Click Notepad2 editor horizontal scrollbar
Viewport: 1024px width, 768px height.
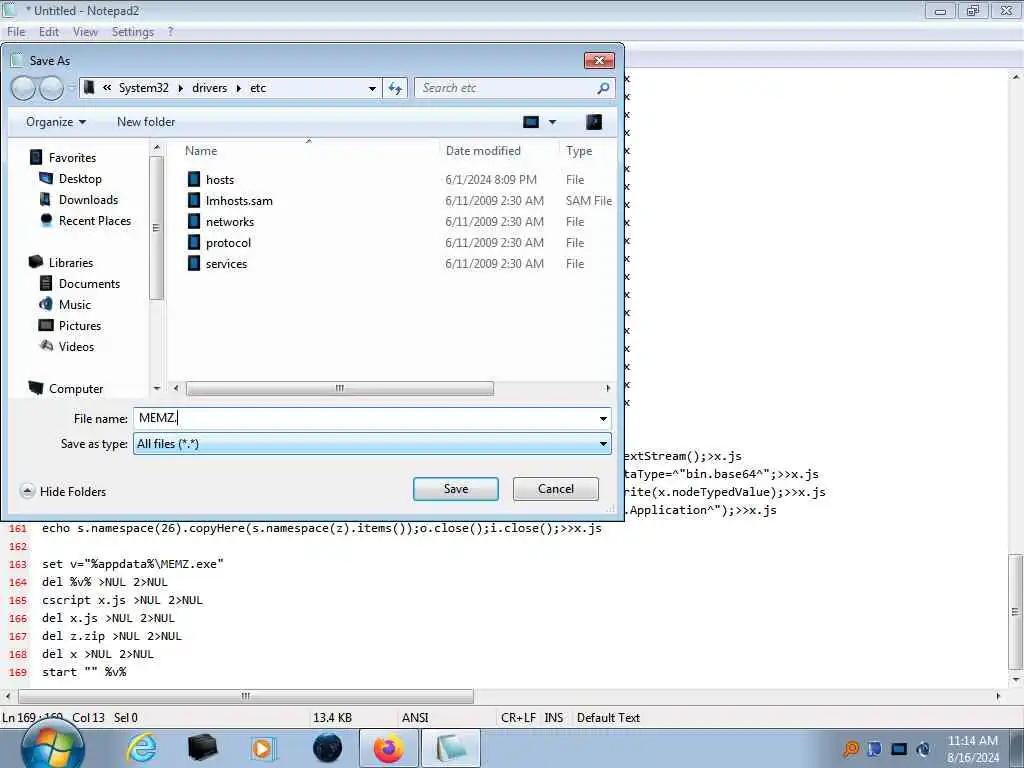pyautogui.click(x=246, y=696)
